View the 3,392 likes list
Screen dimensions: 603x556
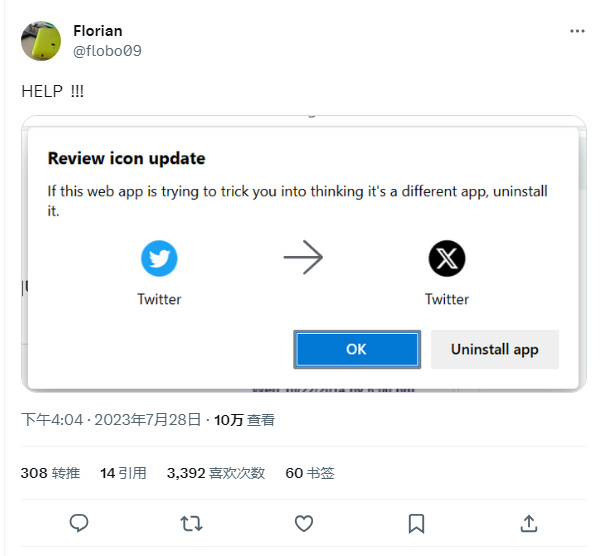(x=216, y=473)
